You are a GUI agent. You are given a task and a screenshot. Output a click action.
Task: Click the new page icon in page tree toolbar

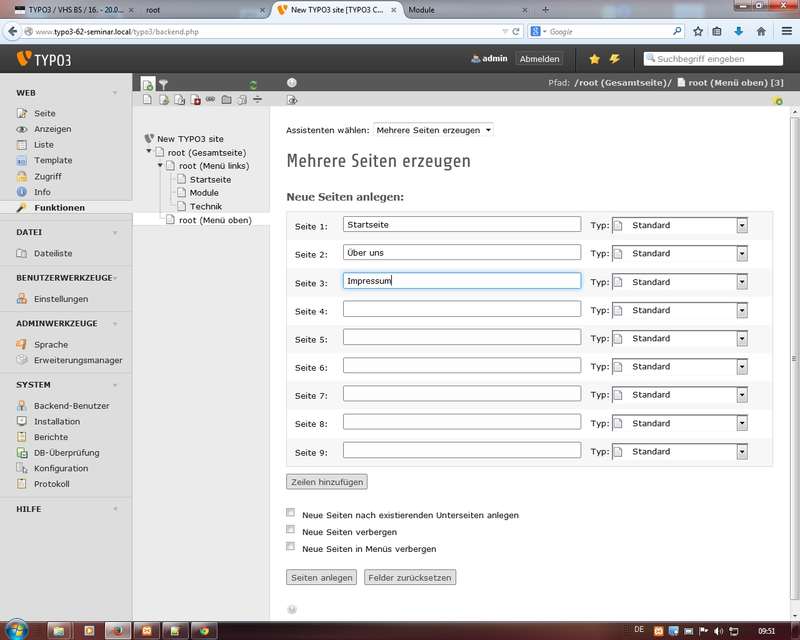tap(147, 84)
